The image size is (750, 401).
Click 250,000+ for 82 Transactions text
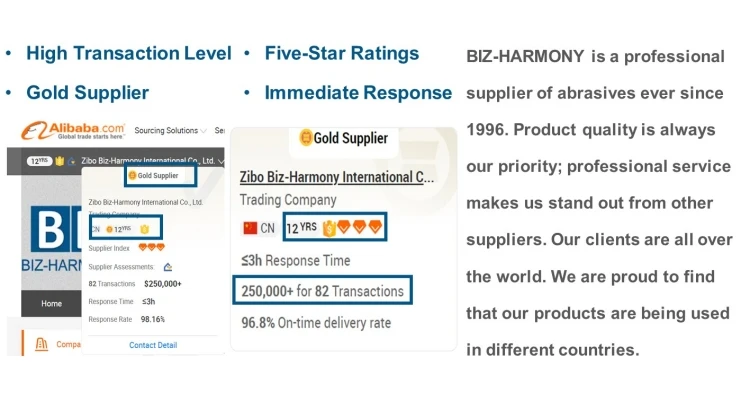tap(322, 292)
